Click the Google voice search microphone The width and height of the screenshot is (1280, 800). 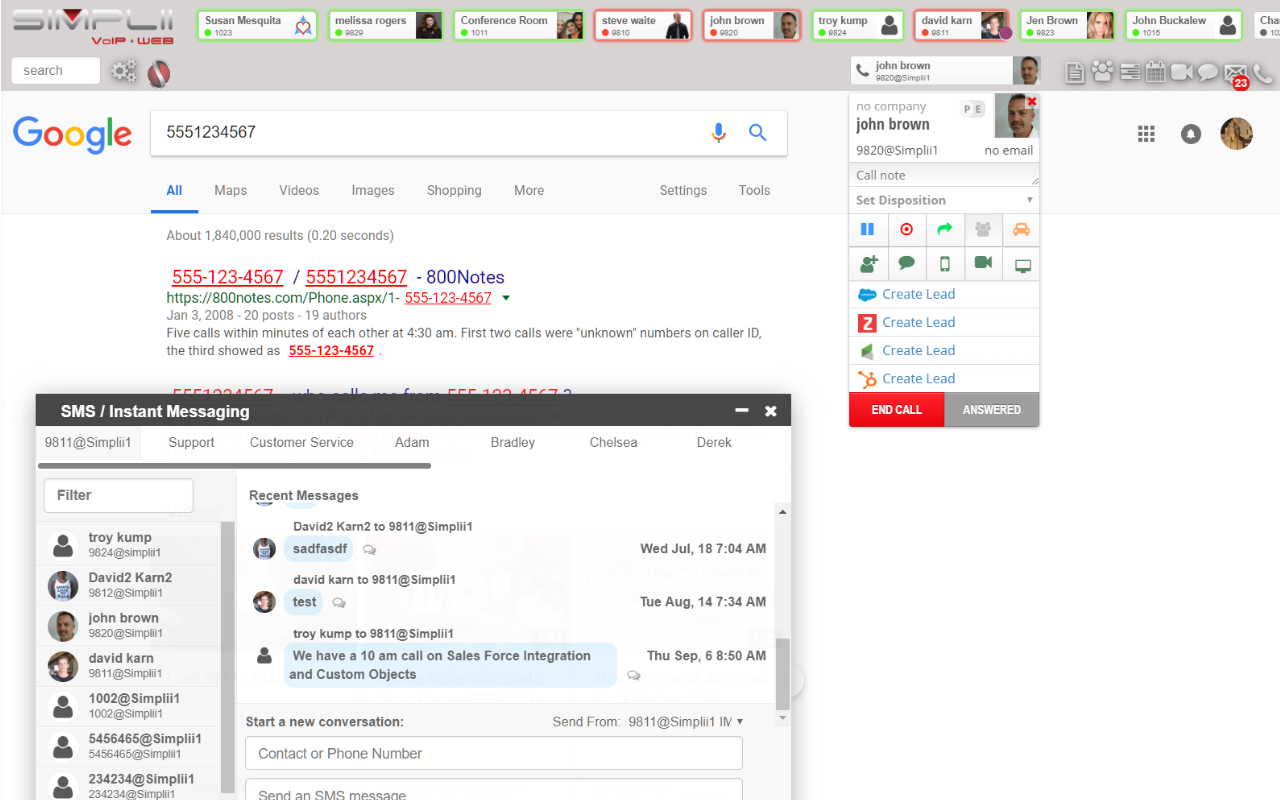click(718, 133)
